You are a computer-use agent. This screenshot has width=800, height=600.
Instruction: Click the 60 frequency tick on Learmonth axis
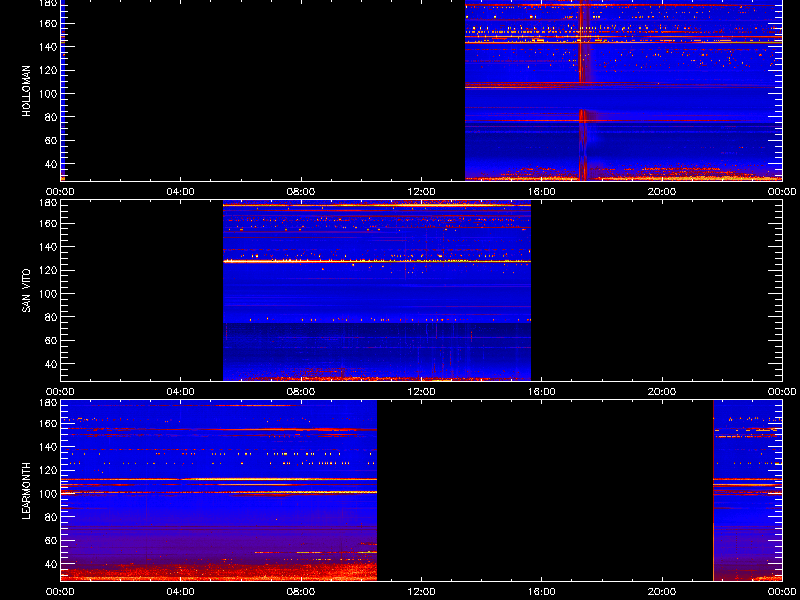coord(50,540)
